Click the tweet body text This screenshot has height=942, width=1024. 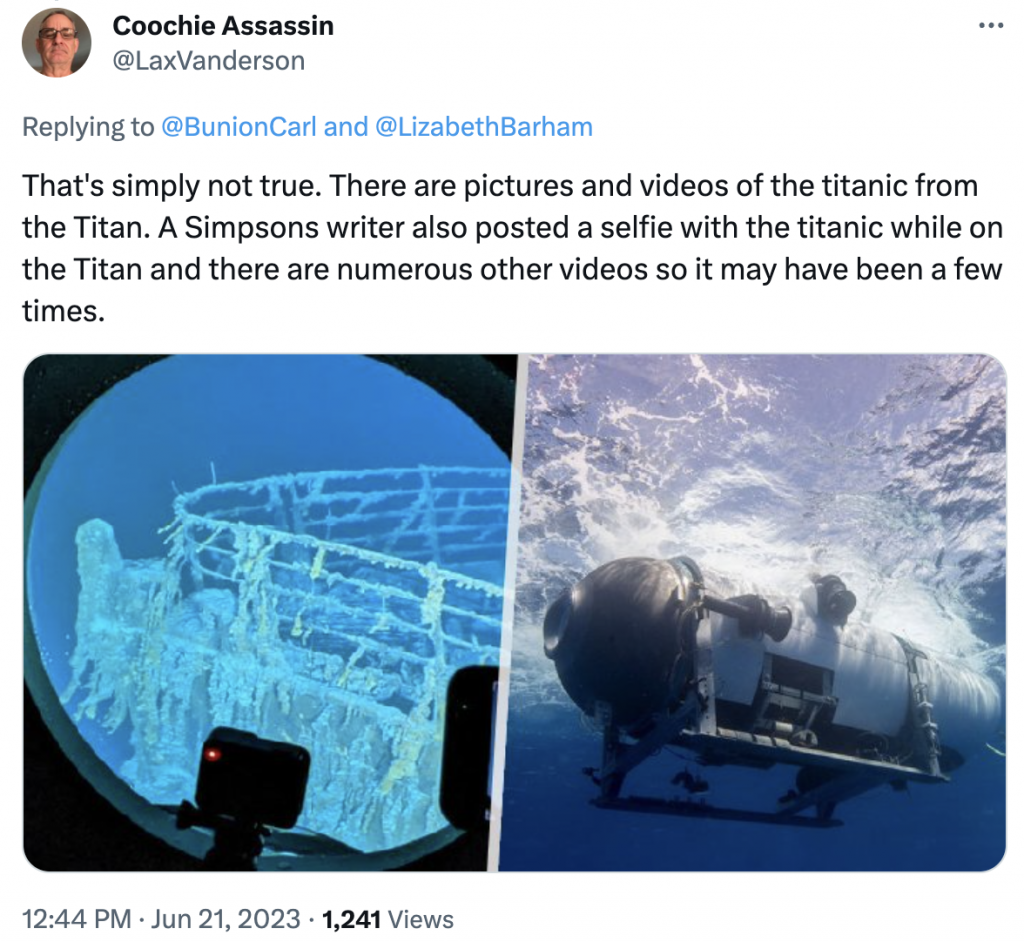512,248
